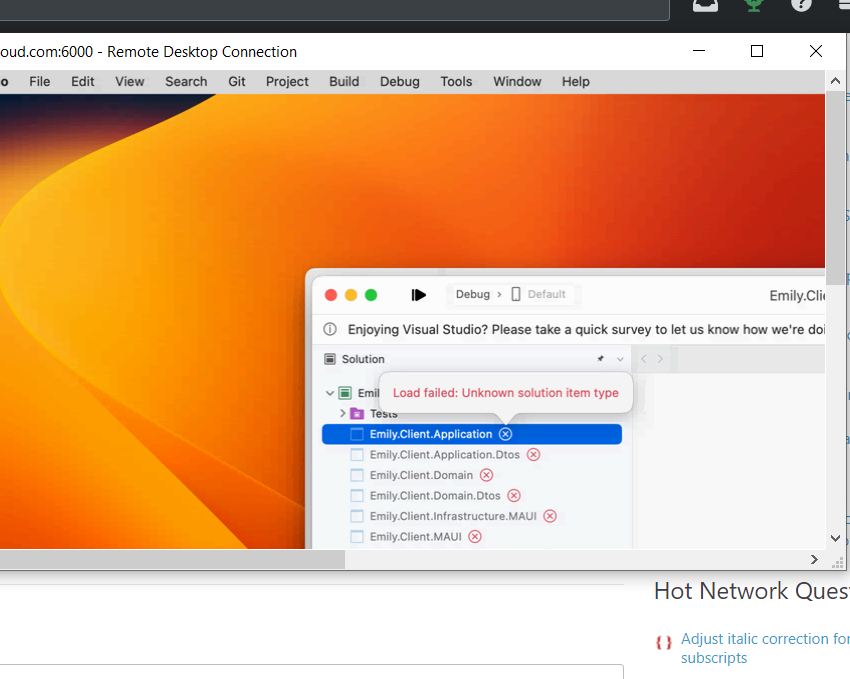The image size is (850, 679).
Task: Collapse the Emily solution root node
Action: 330,392
